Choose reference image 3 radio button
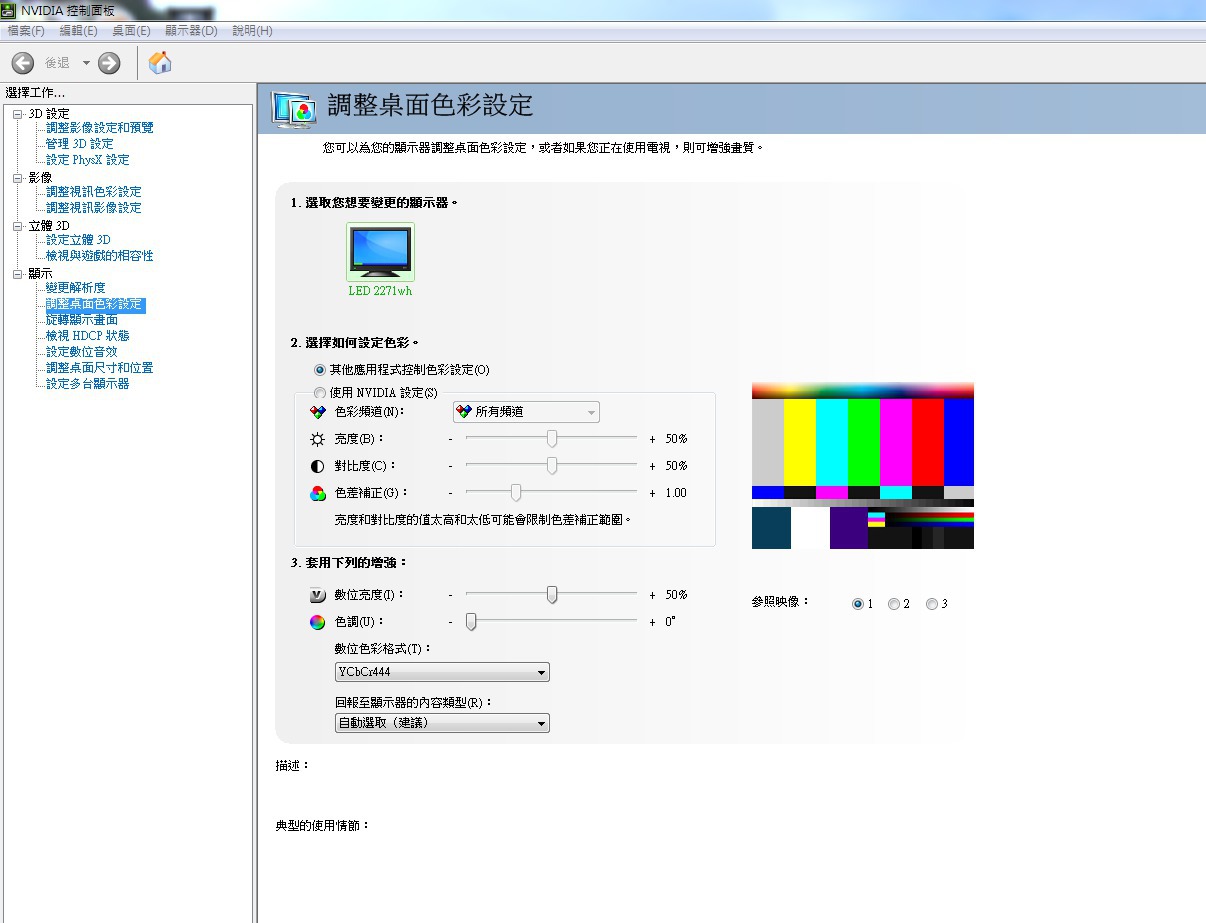1206x923 pixels. (931, 604)
